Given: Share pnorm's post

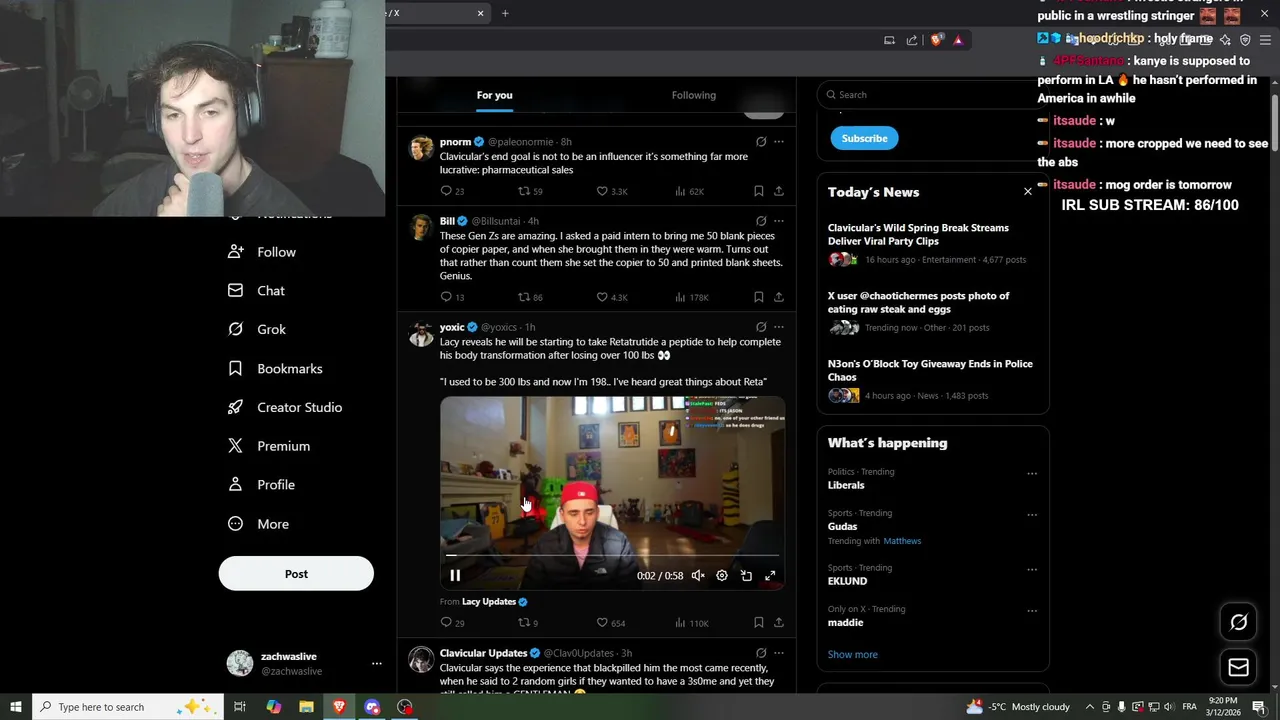Looking at the screenshot, I should (x=779, y=191).
